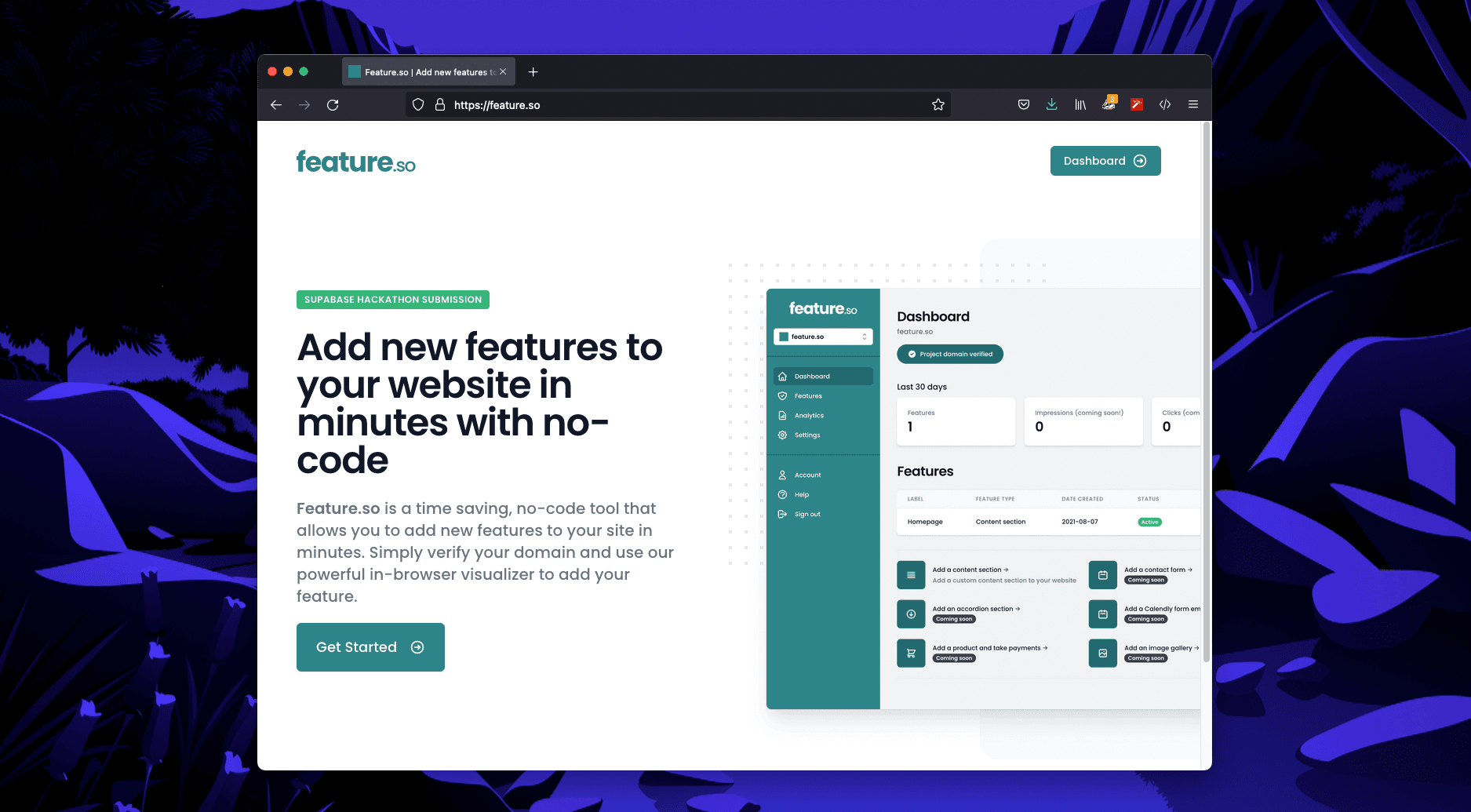This screenshot has width=1471, height=812.
Task: Close the Feature.so browser tab
Action: (503, 71)
